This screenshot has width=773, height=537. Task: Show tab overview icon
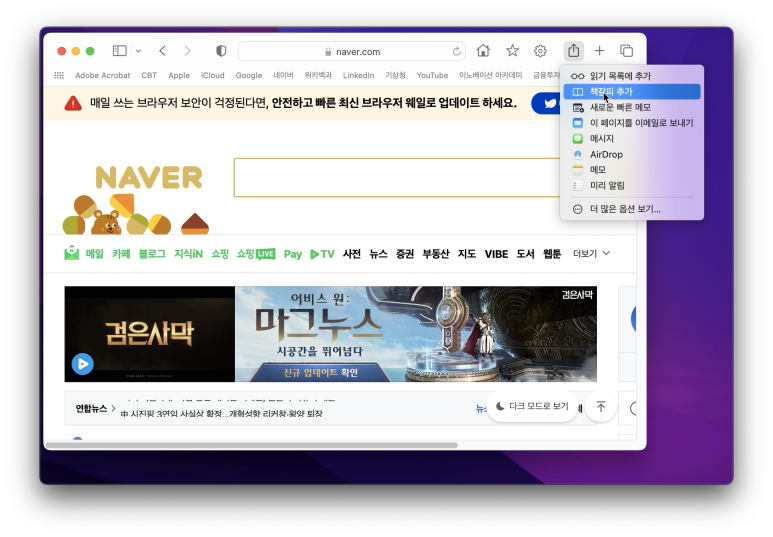coord(626,50)
